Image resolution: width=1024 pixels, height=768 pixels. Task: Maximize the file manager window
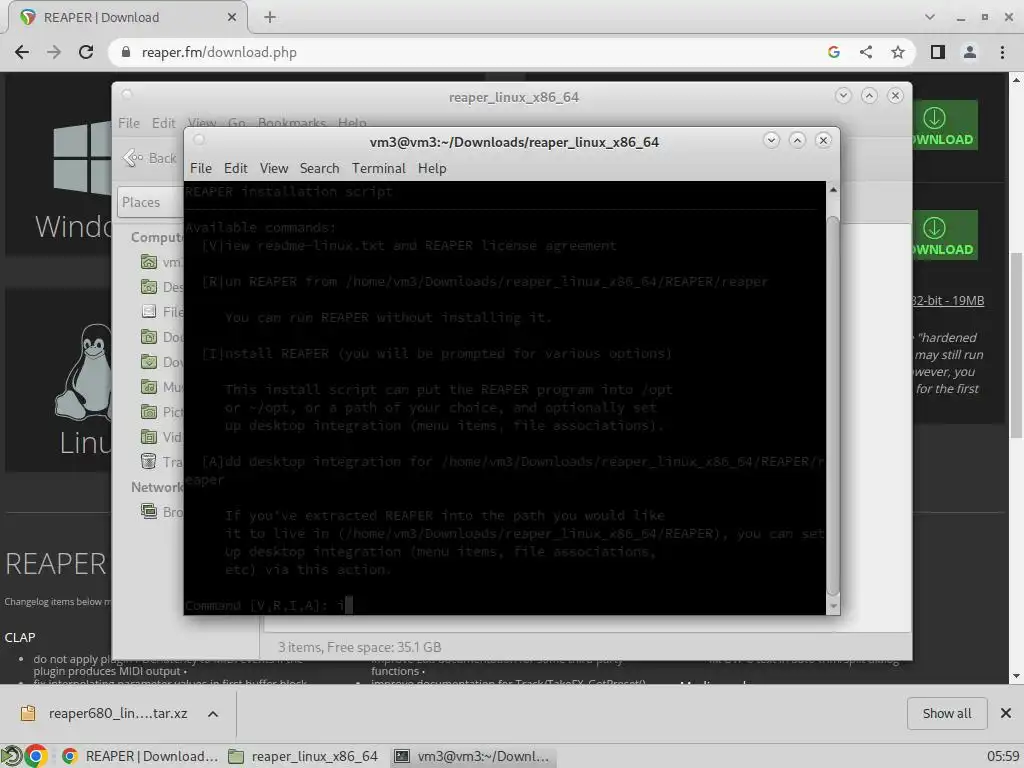point(869,95)
